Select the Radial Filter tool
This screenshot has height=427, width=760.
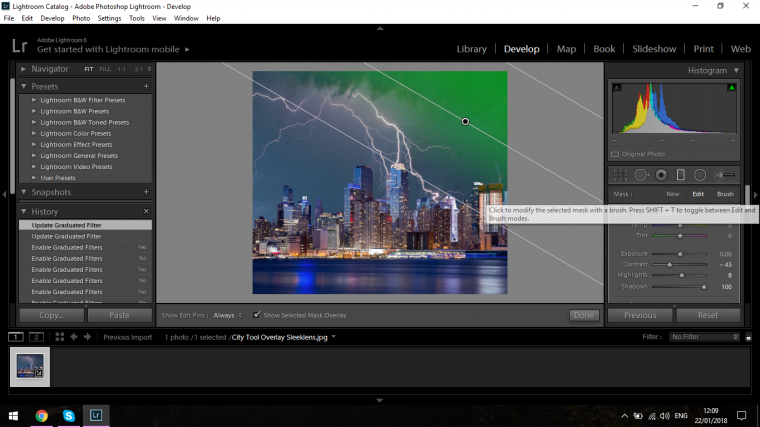pyautogui.click(x=700, y=175)
